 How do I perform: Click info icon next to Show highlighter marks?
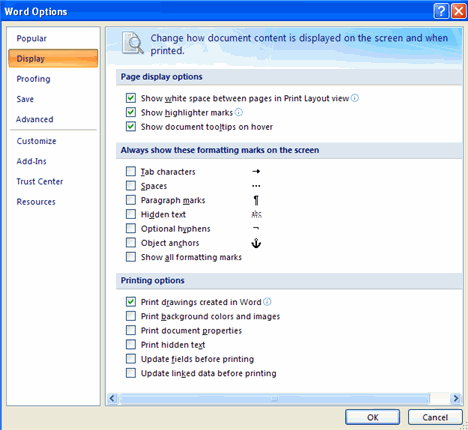[x=239, y=112]
